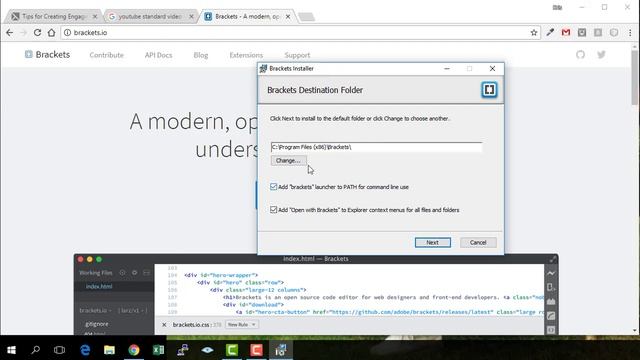This screenshot has width=640, height=360.
Task: Close the Brackets browser tab
Action: point(288,16)
